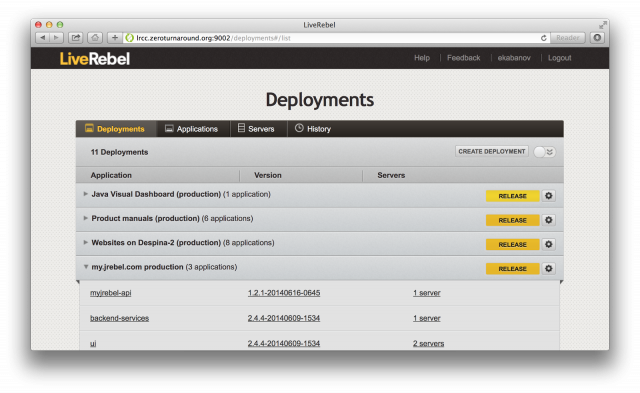Switch to the History tab

[x=313, y=129]
